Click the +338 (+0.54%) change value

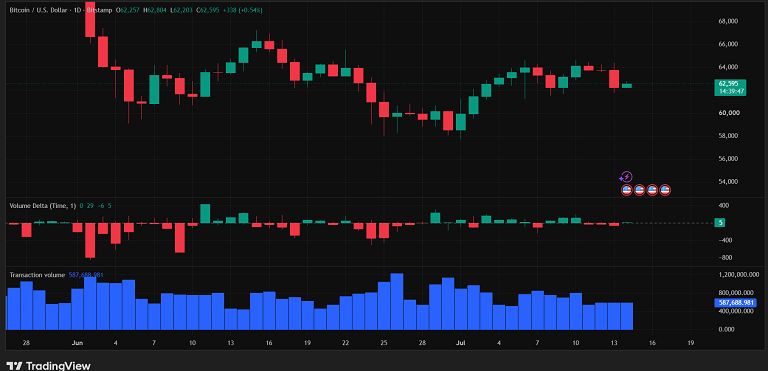coord(243,10)
